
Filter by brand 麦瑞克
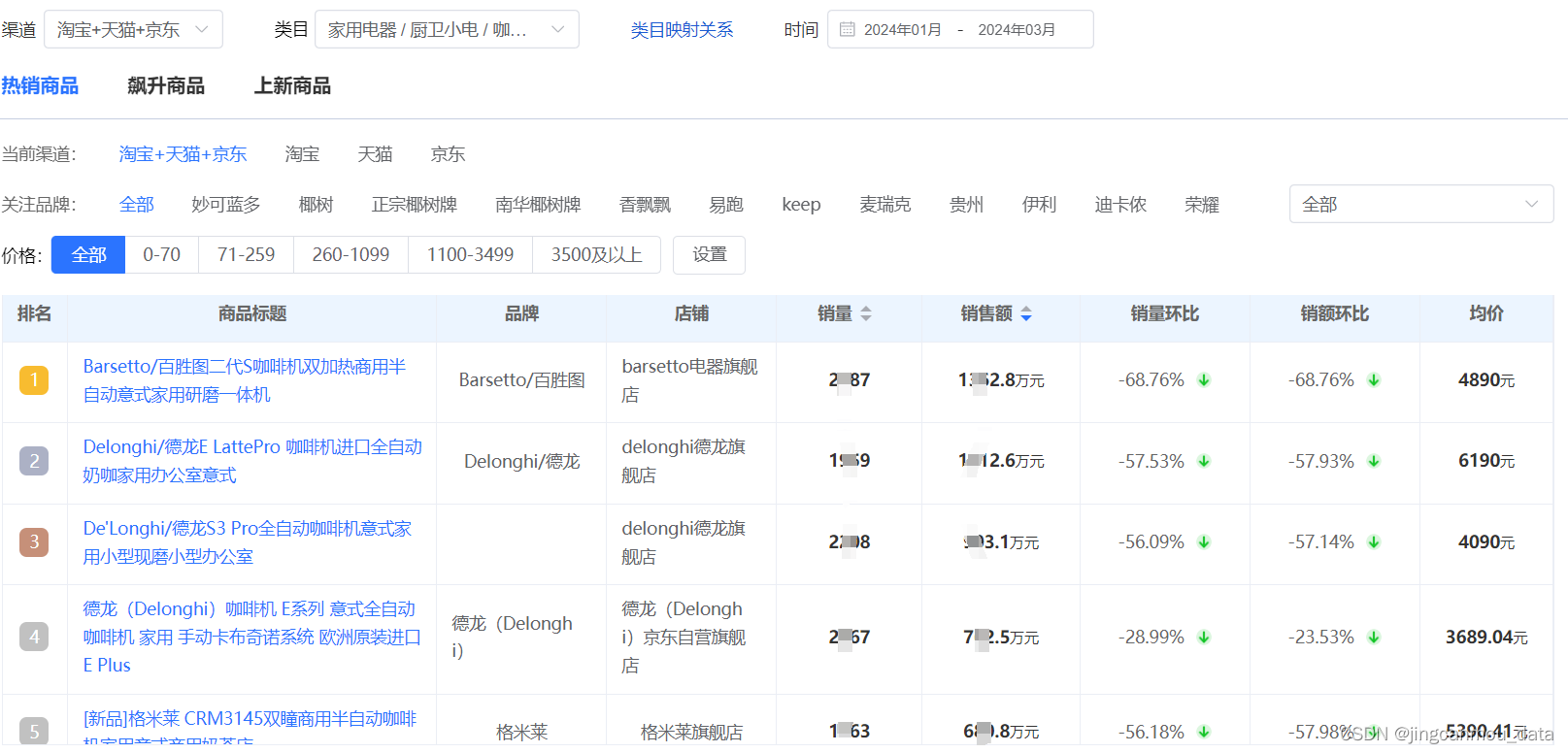885,205
